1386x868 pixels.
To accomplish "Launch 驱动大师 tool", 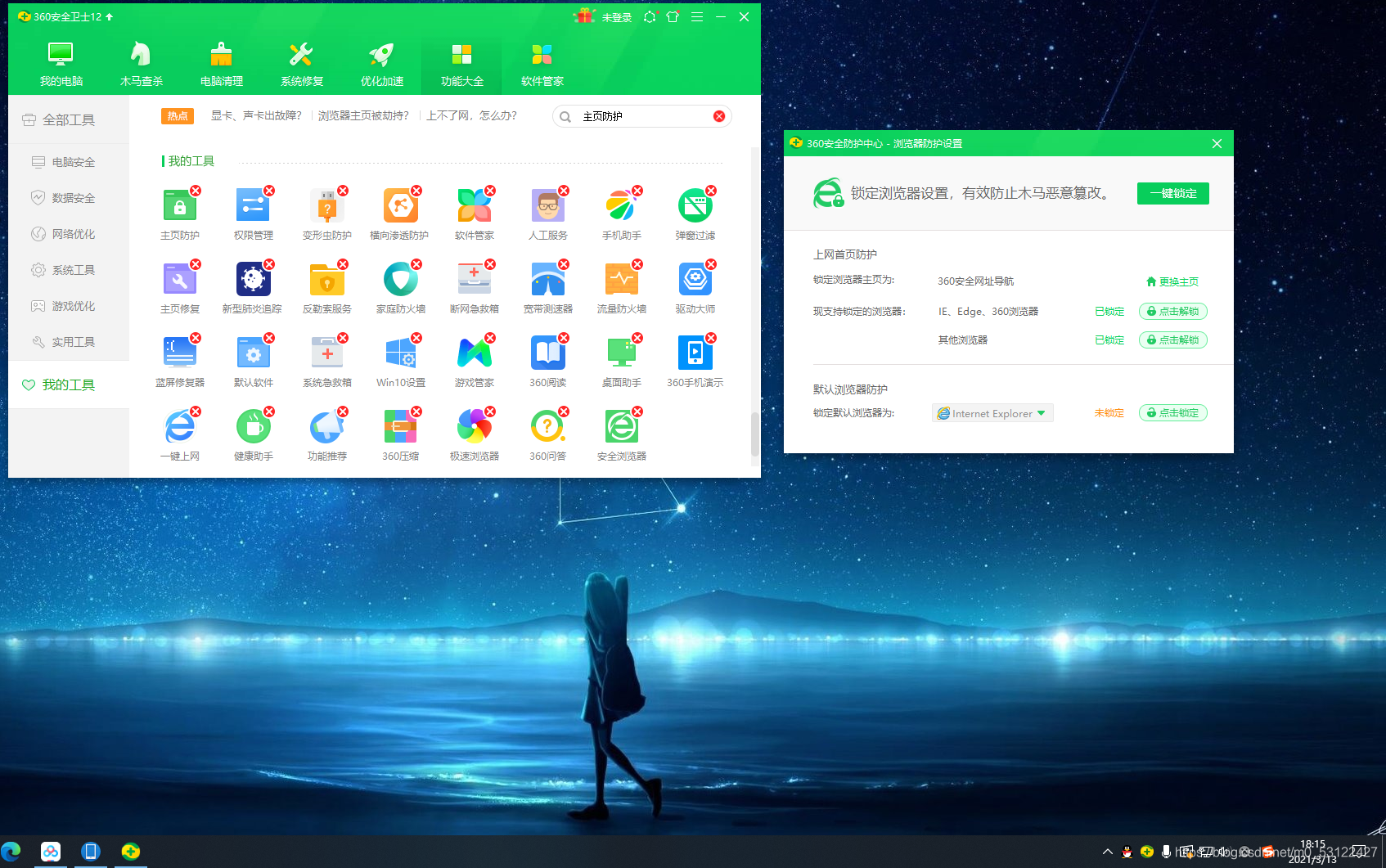I will (x=695, y=288).
